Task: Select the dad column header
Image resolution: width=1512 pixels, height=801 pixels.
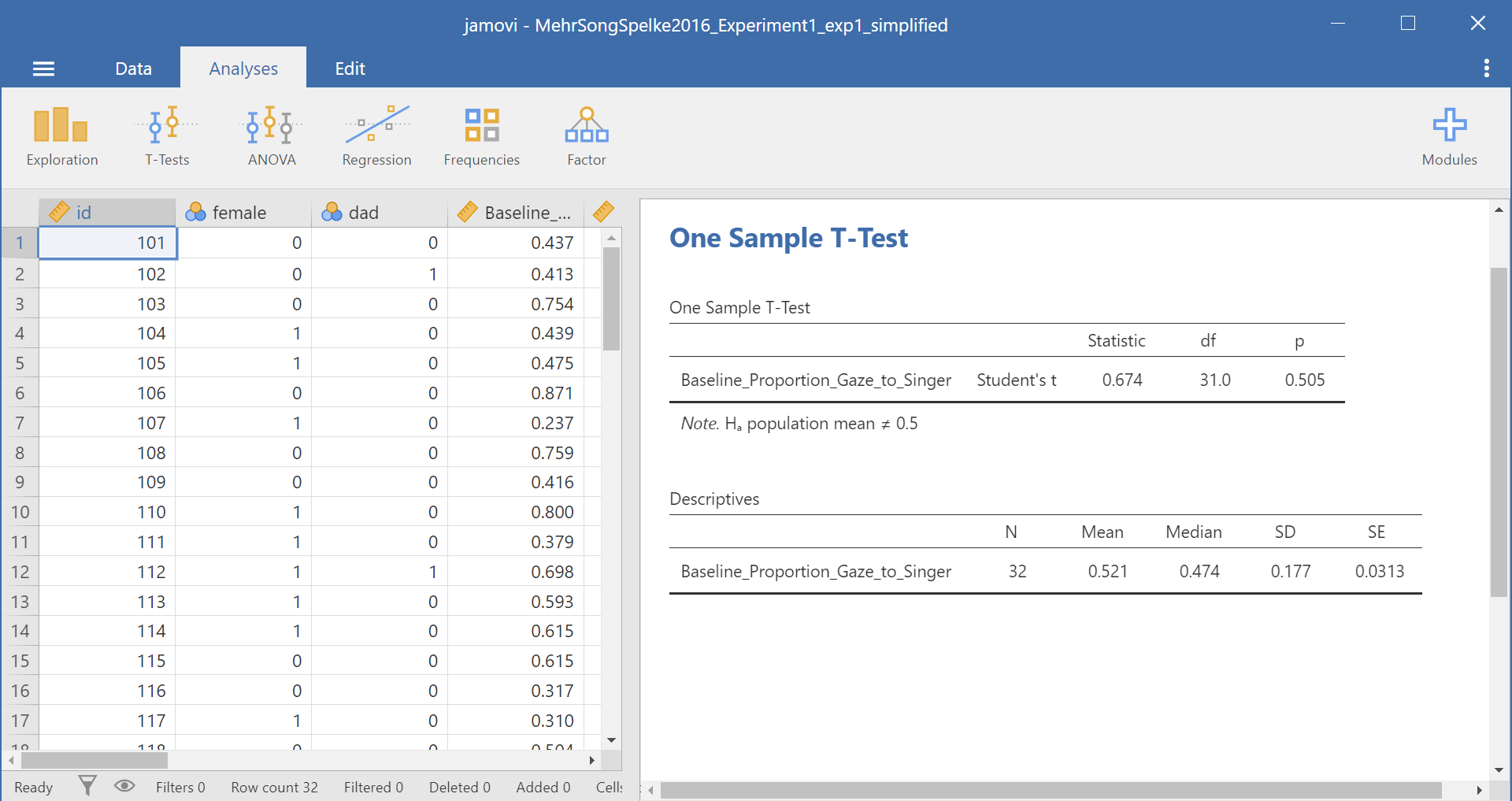Action: (x=380, y=213)
